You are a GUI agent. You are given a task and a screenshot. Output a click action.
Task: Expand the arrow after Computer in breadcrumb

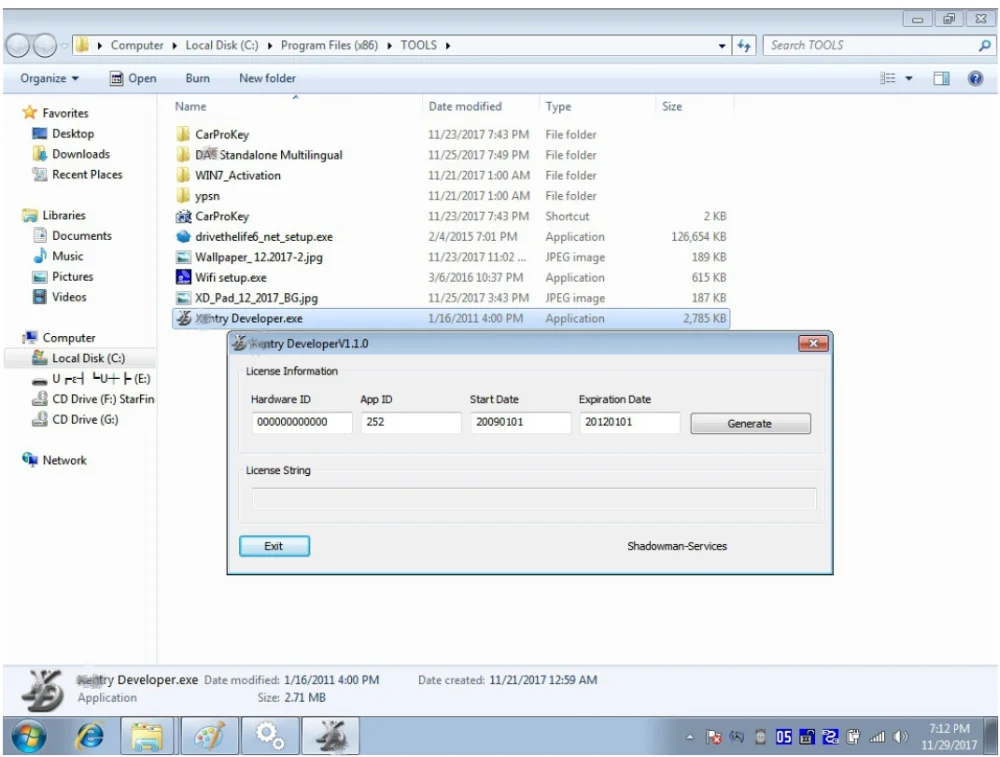[x=174, y=46]
